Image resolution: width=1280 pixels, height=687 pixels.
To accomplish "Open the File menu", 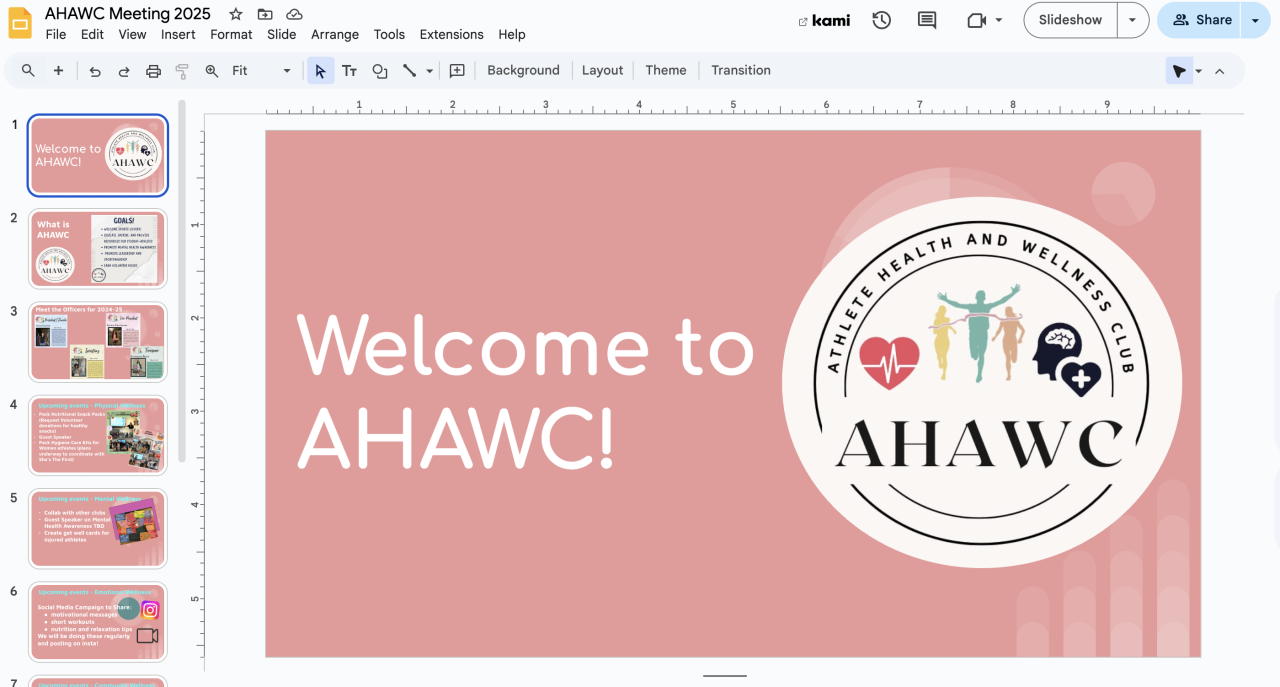I will pos(56,34).
